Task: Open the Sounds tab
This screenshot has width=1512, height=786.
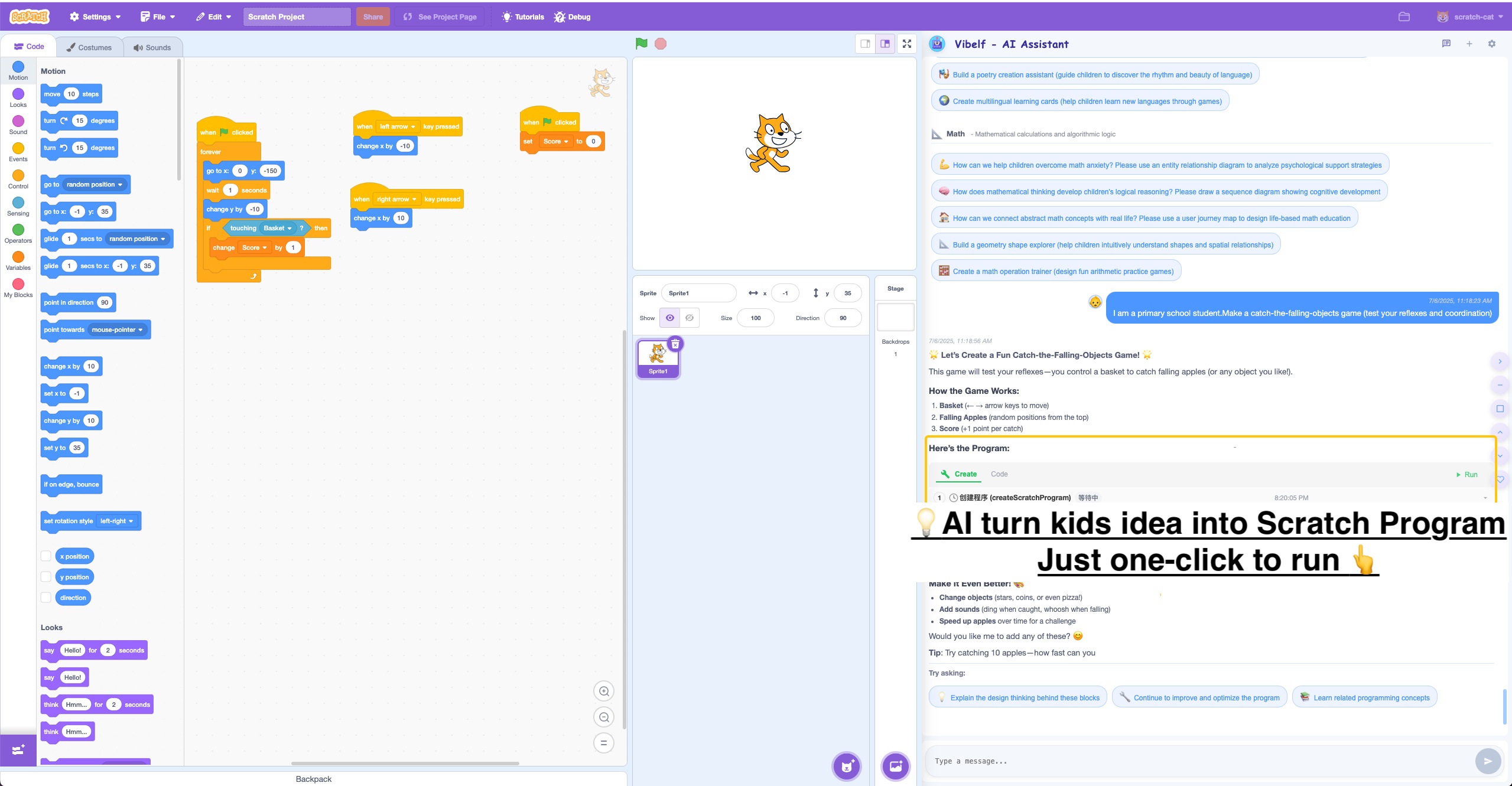Action: point(152,47)
